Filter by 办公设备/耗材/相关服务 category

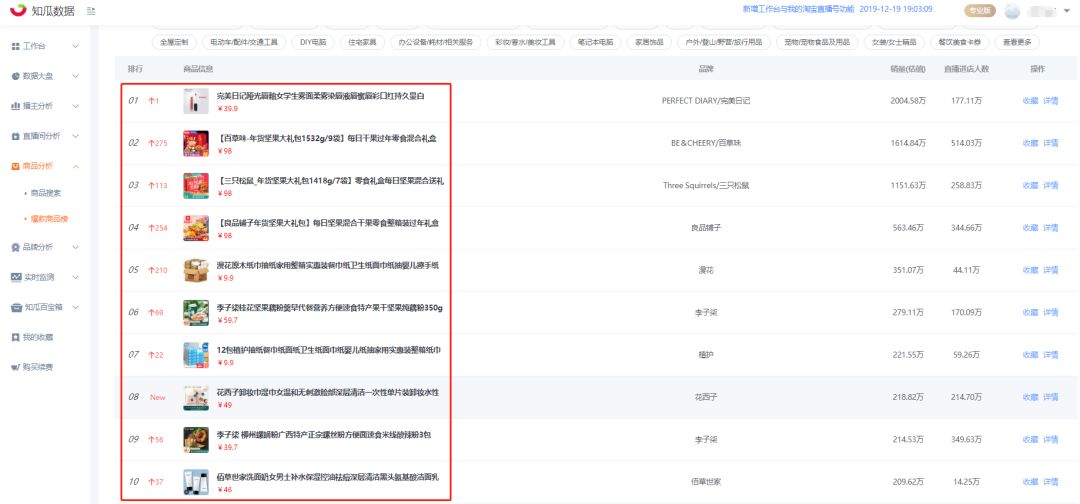point(436,42)
